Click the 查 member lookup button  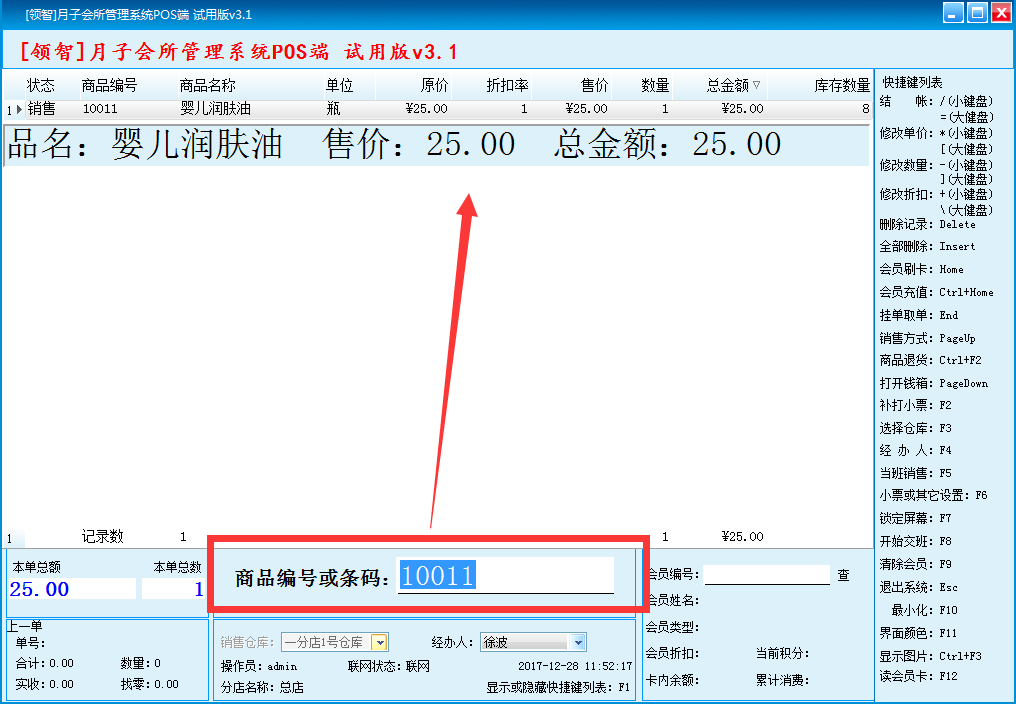[844, 575]
